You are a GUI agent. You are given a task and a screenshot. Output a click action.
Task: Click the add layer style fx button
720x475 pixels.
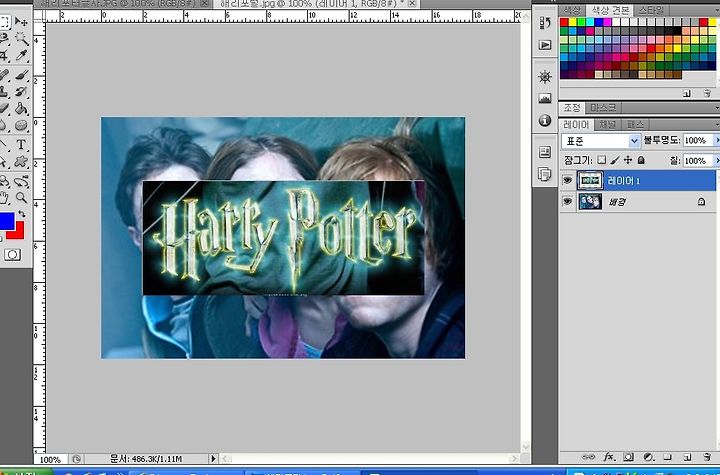(609, 457)
